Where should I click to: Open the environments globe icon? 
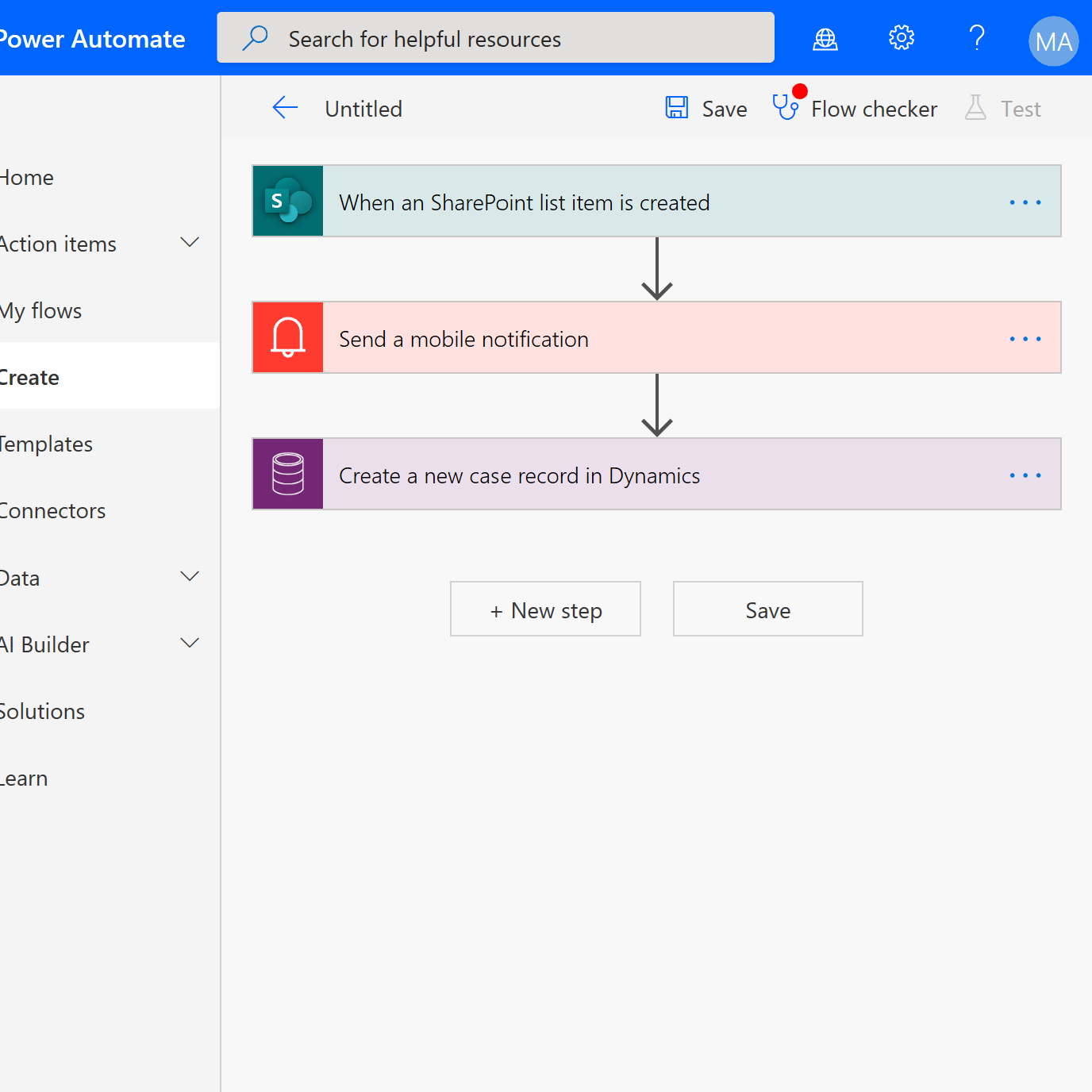click(x=825, y=38)
